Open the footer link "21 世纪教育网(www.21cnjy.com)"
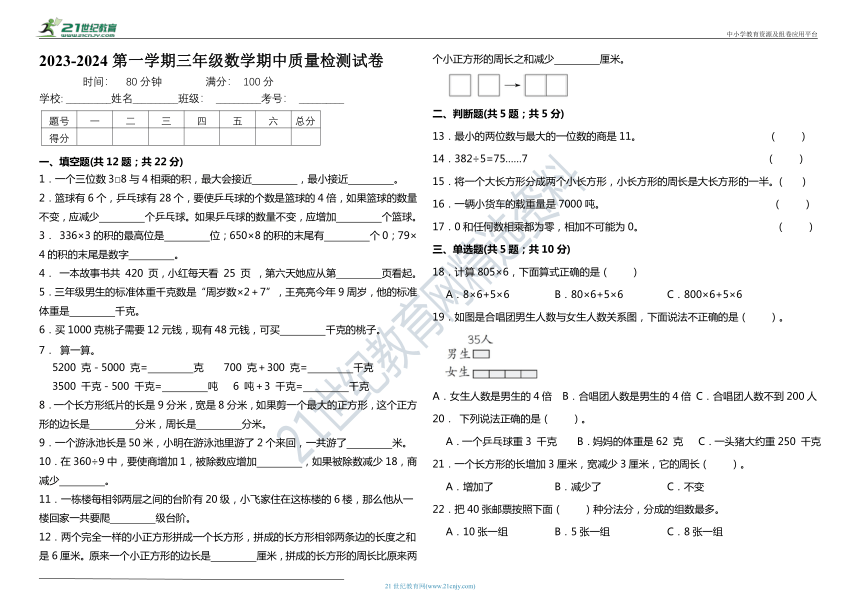Viewport: 860px width, 608px height. click(x=430, y=586)
